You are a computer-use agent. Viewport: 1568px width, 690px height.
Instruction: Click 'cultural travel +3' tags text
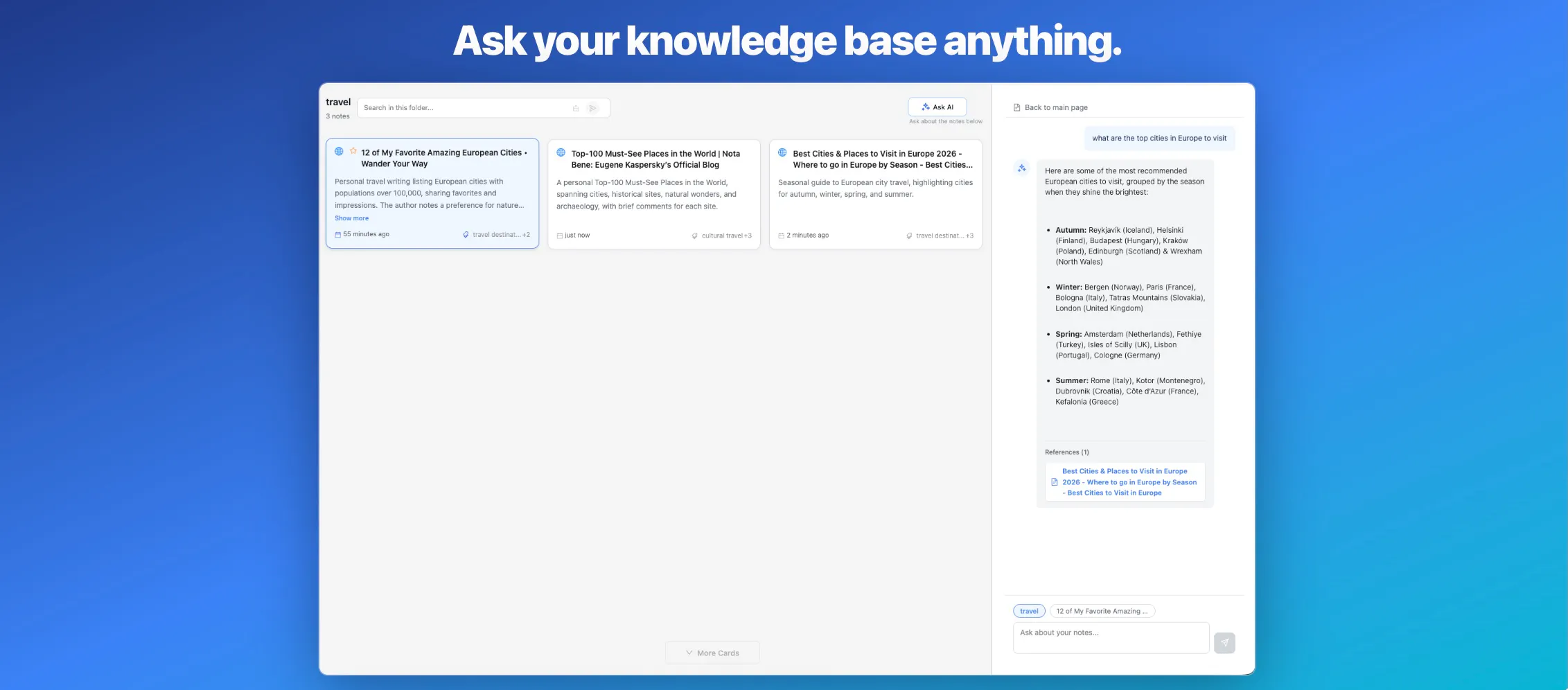[x=726, y=236]
